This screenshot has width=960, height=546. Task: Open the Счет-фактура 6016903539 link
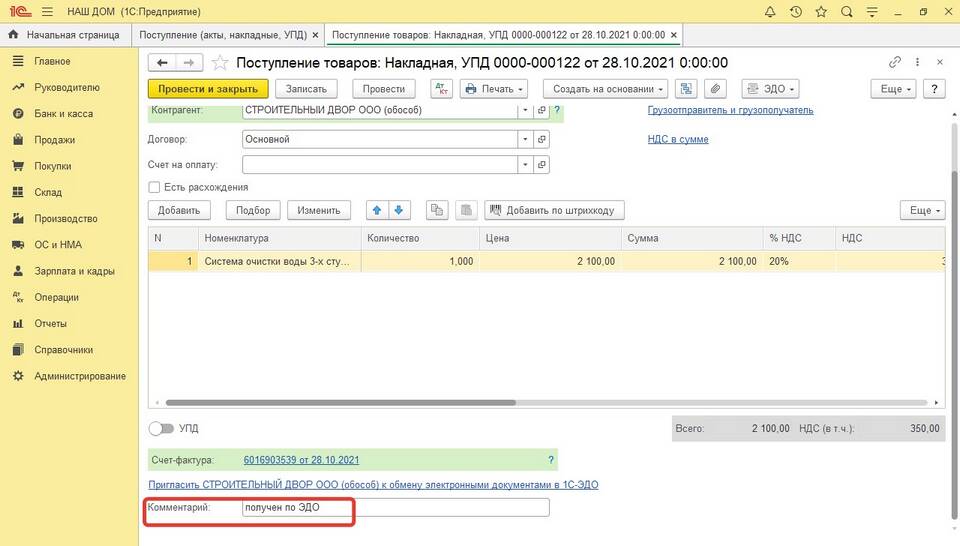tap(301, 460)
